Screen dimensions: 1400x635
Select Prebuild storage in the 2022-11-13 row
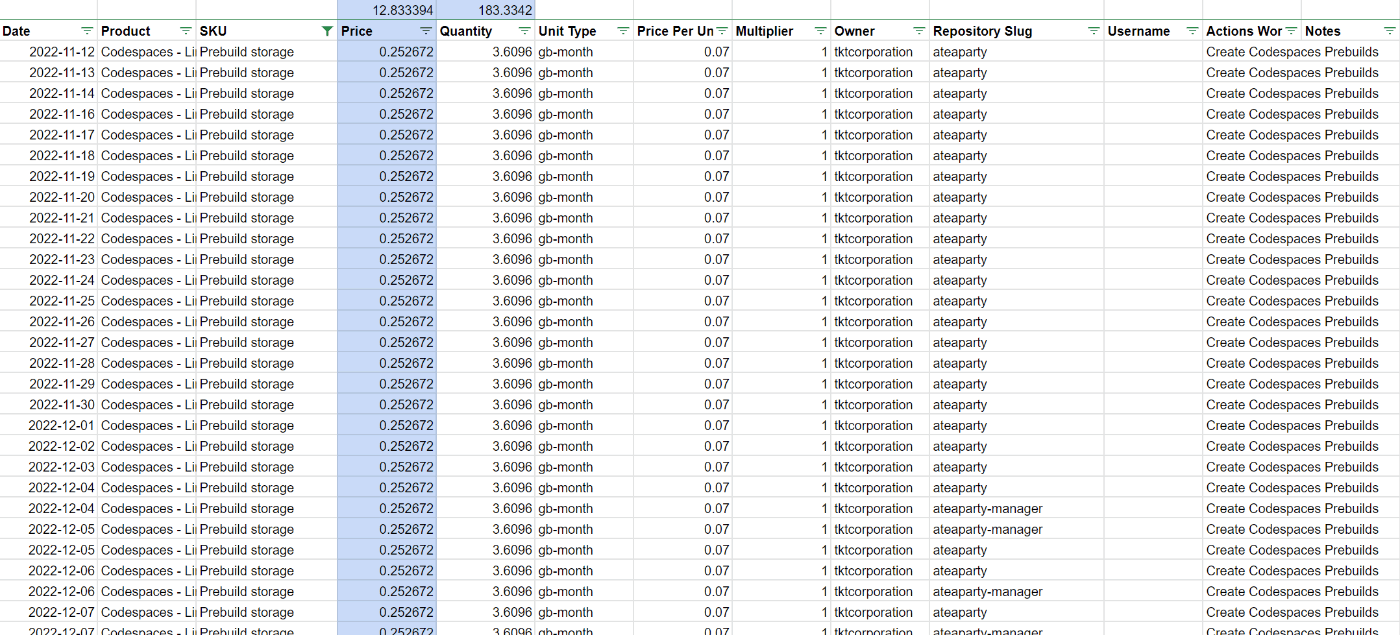(x=267, y=73)
